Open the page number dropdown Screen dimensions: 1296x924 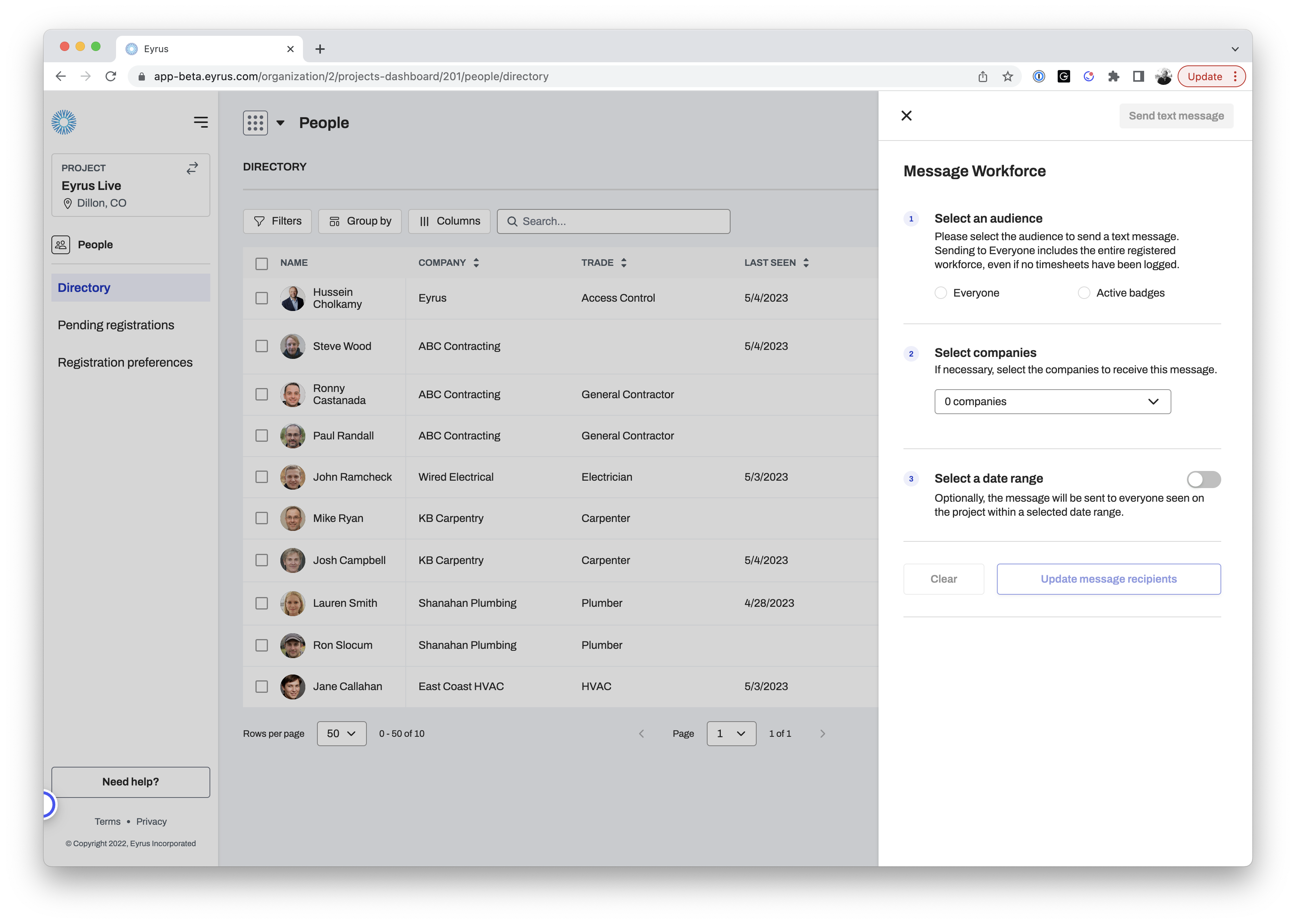pyautogui.click(x=731, y=733)
